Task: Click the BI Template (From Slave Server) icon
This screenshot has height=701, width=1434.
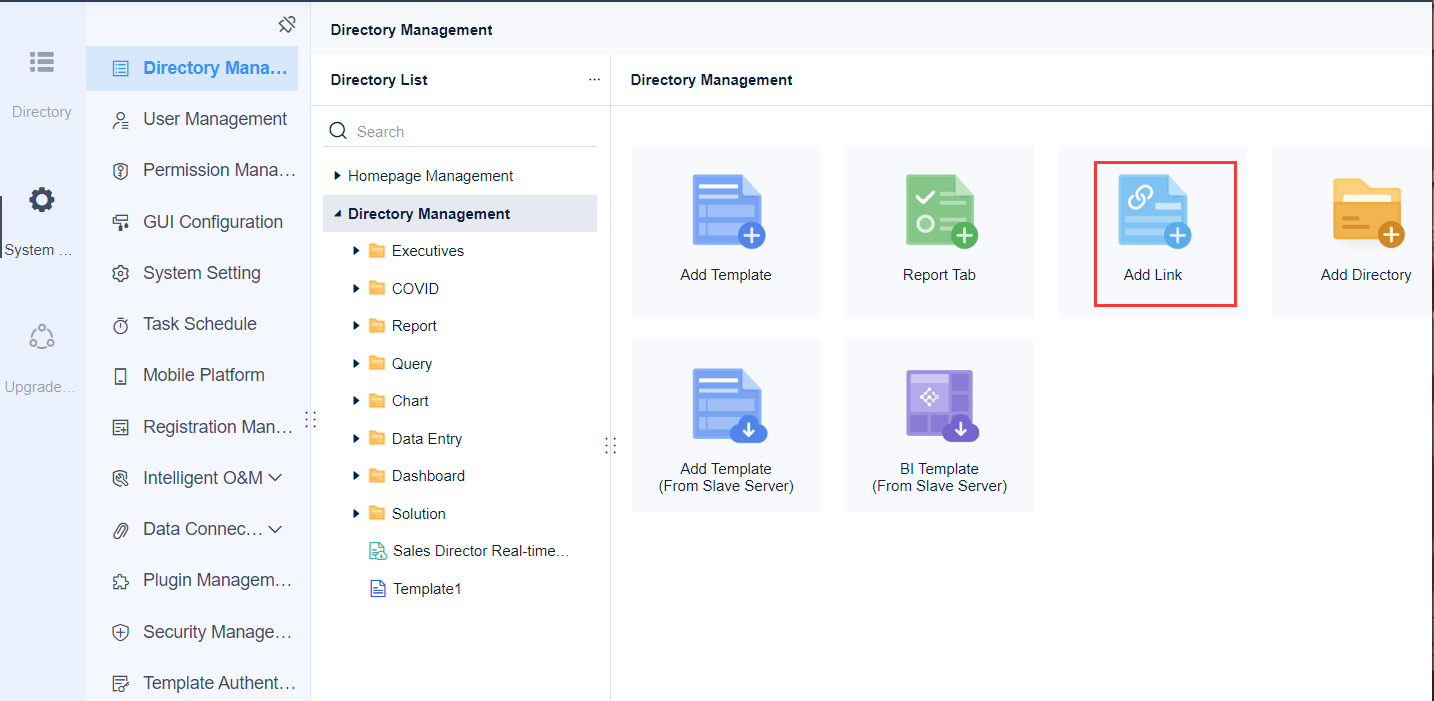Action: [938, 404]
